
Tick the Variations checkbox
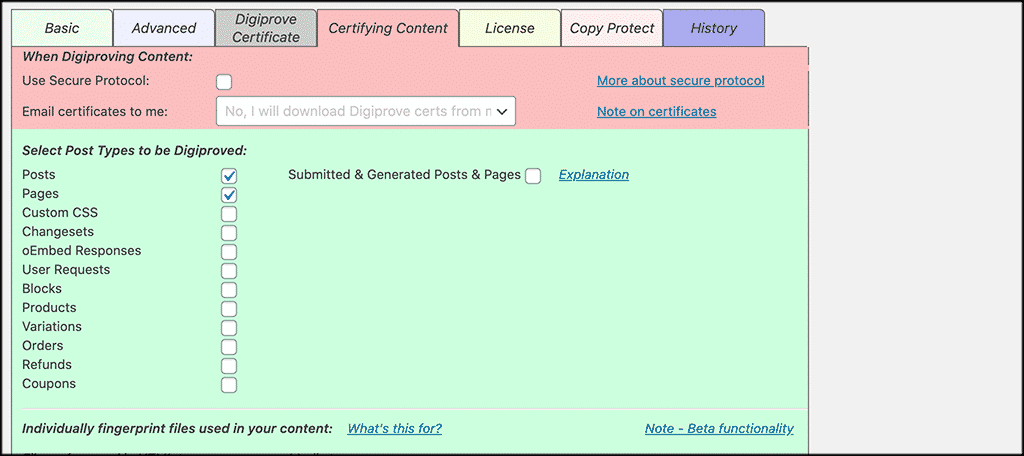(x=229, y=327)
